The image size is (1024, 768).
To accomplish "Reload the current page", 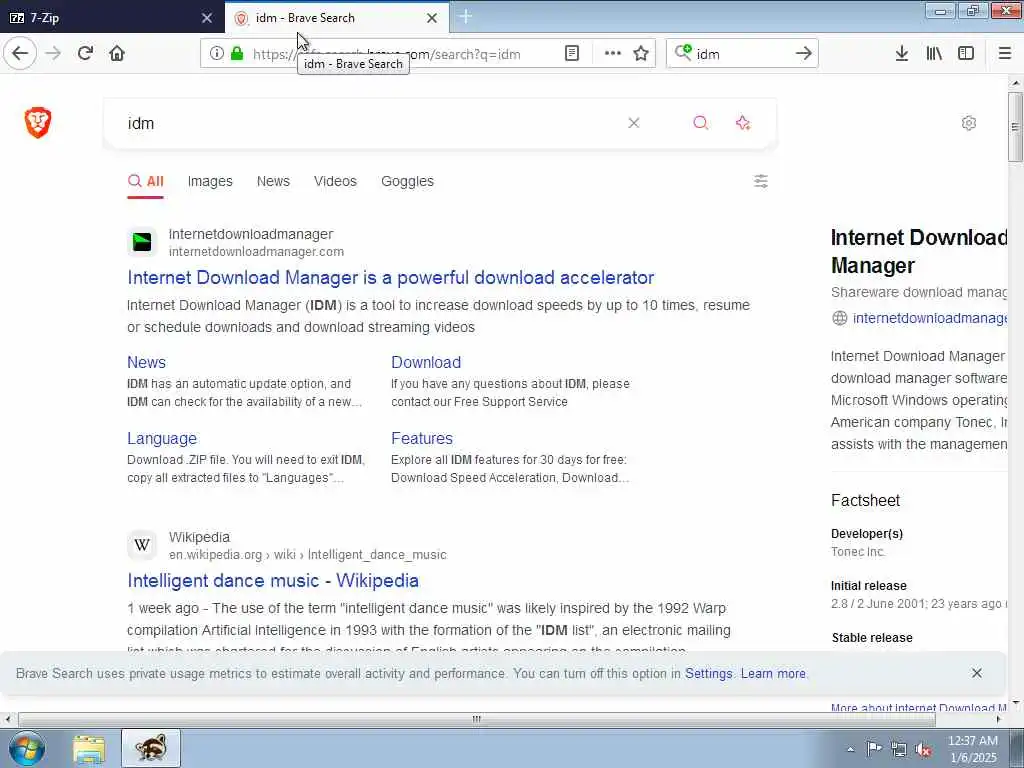I will tap(85, 53).
